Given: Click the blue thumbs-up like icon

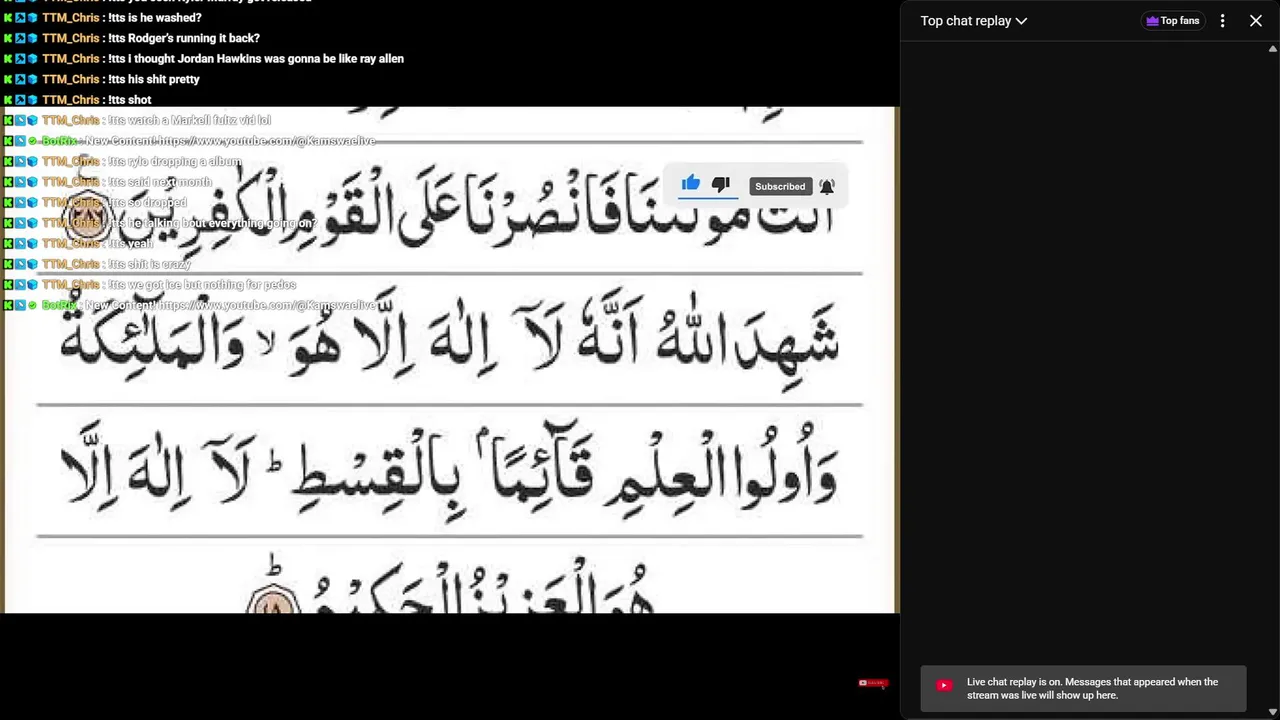Looking at the screenshot, I should click(691, 184).
